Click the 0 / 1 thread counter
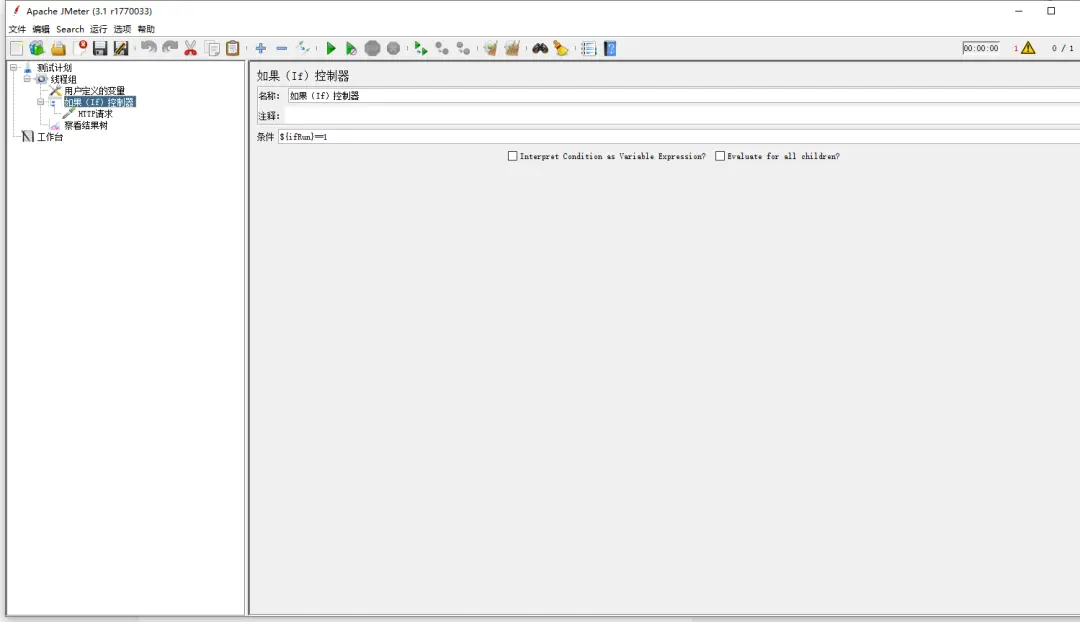This screenshot has height=622, width=1080. click(1062, 48)
